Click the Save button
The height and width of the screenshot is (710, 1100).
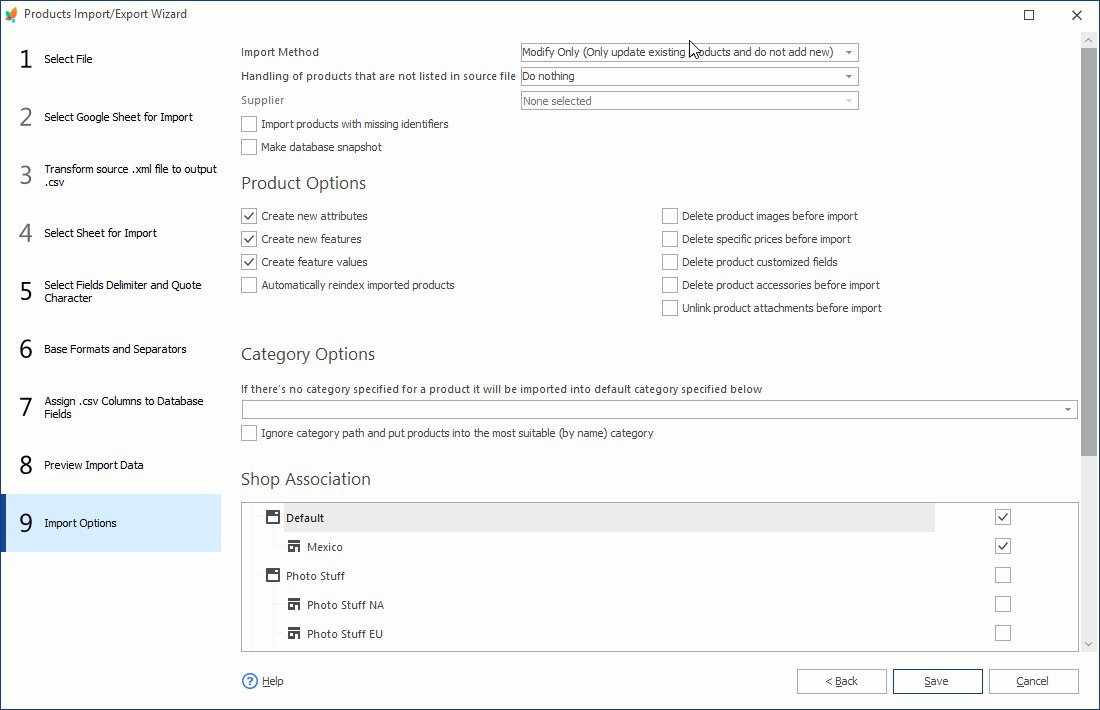(x=937, y=681)
